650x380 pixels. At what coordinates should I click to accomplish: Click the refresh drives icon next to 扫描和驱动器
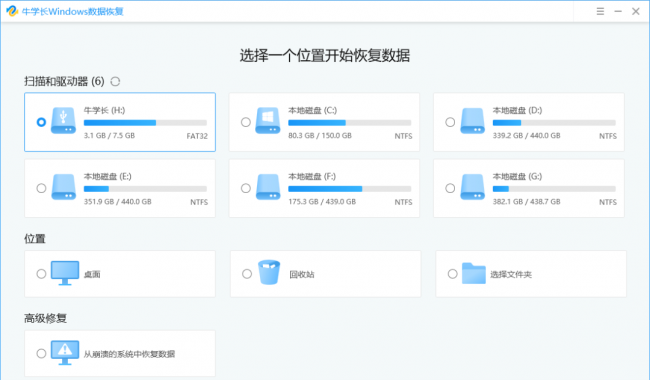click(x=115, y=82)
